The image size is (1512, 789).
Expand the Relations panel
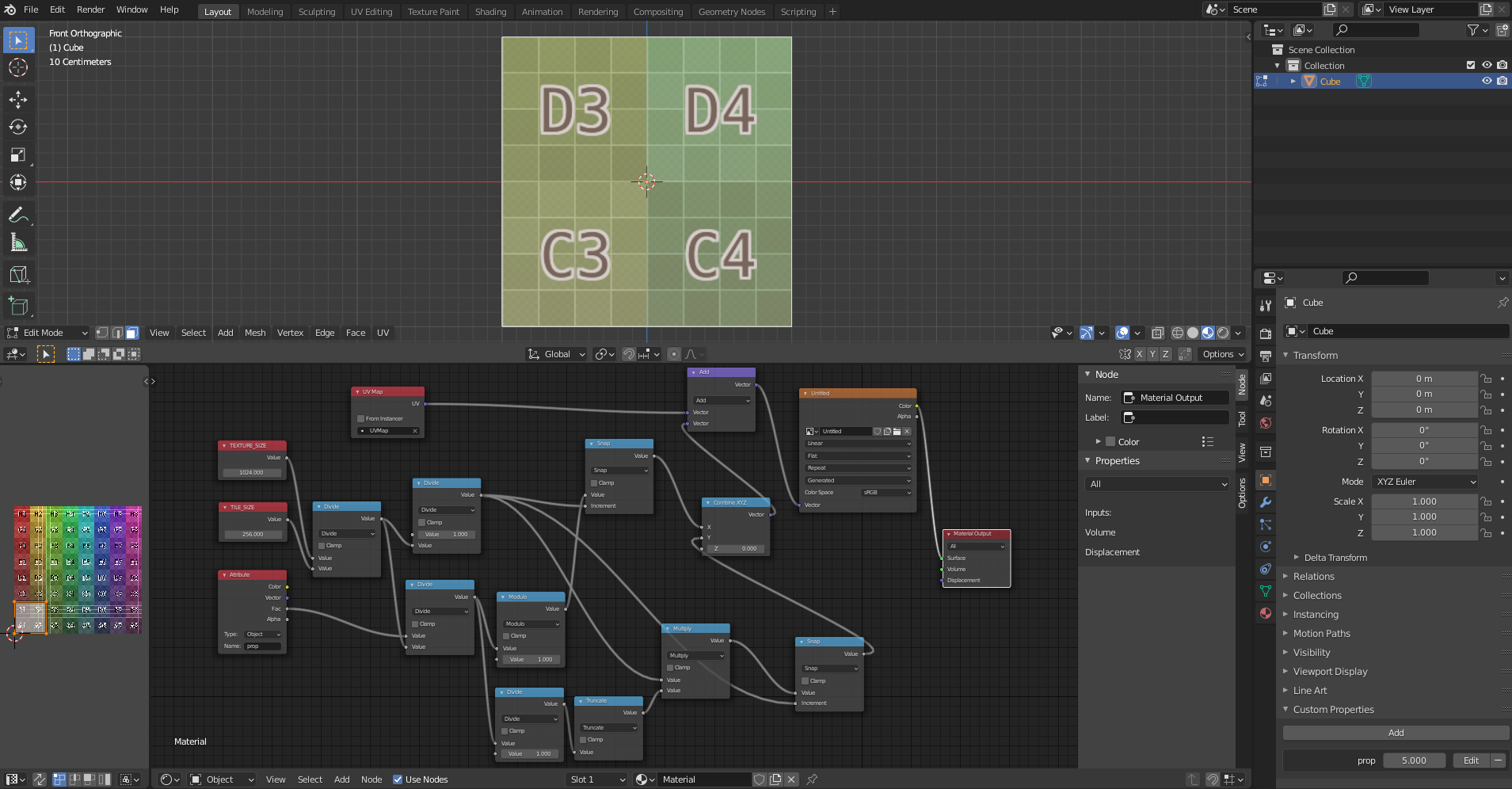(x=1314, y=577)
